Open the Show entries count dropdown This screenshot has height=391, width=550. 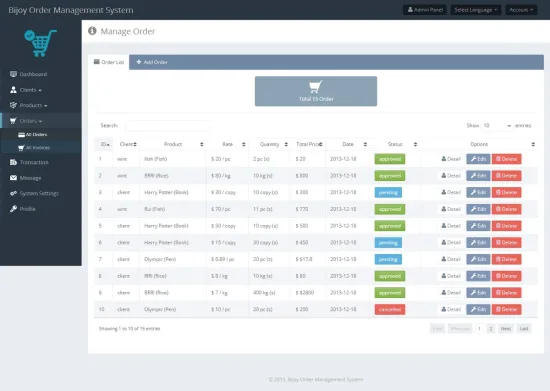(497, 126)
